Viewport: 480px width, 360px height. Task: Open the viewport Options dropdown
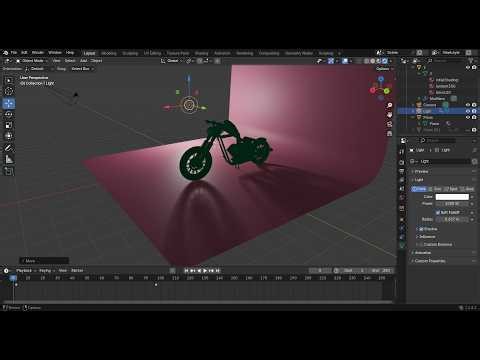385,69
